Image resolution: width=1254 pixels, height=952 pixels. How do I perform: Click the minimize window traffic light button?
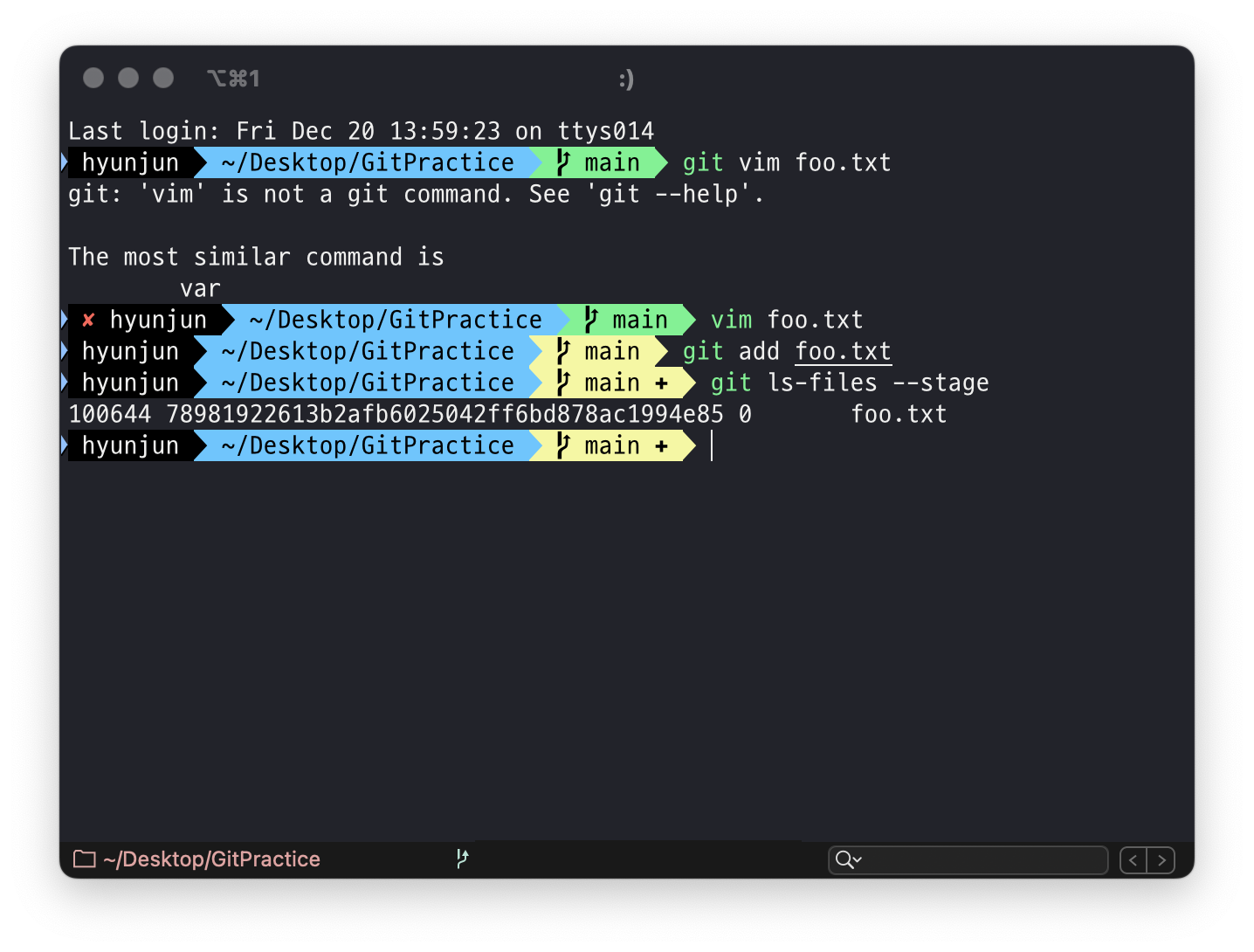(128, 79)
